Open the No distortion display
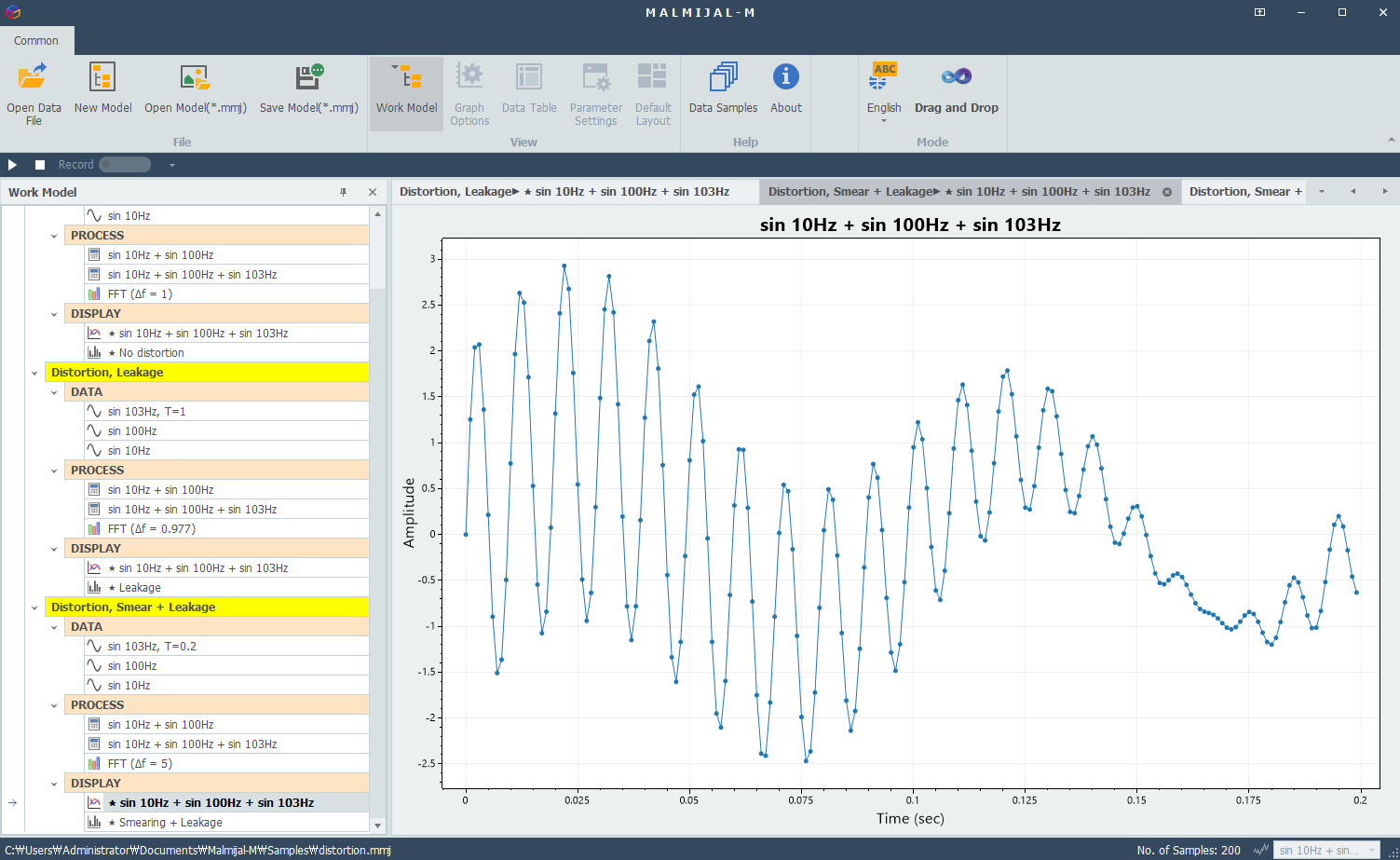1400x860 pixels. (x=226, y=353)
